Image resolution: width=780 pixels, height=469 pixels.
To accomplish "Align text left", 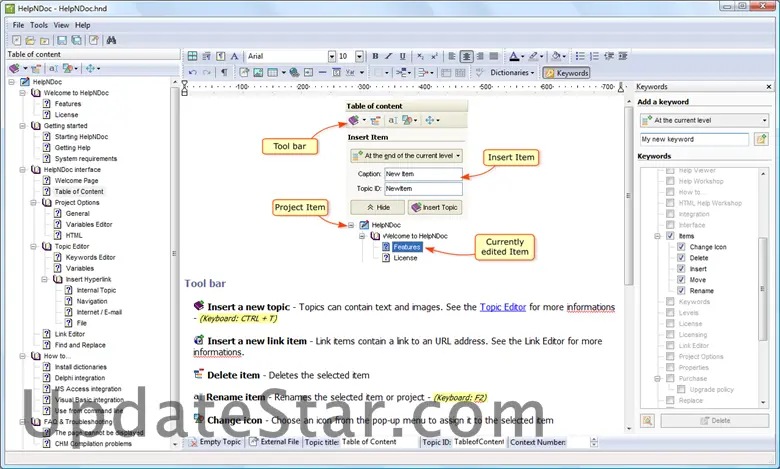I will (452, 56).
